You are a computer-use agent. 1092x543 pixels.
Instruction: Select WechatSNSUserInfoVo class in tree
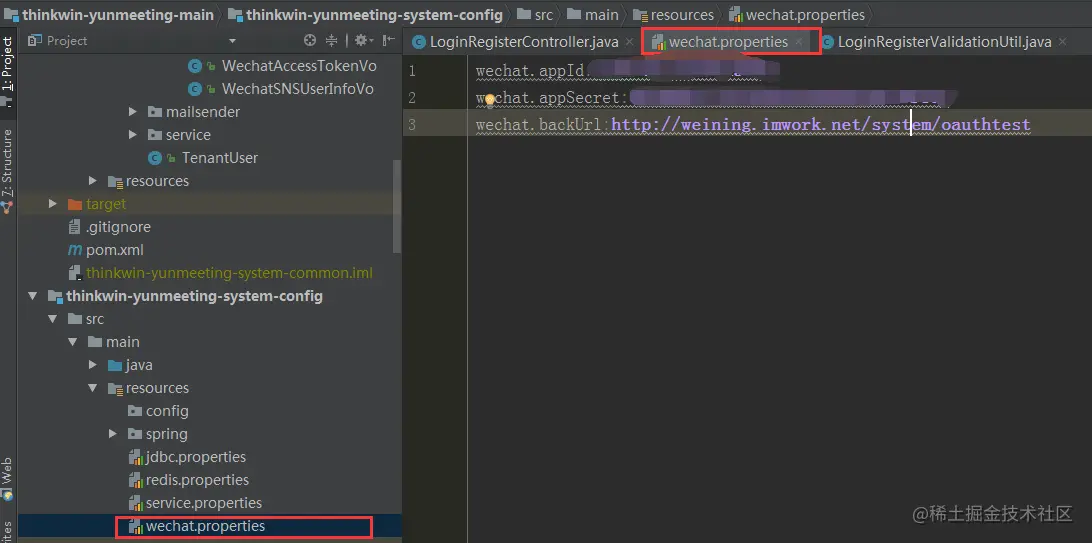click(297, 89)
